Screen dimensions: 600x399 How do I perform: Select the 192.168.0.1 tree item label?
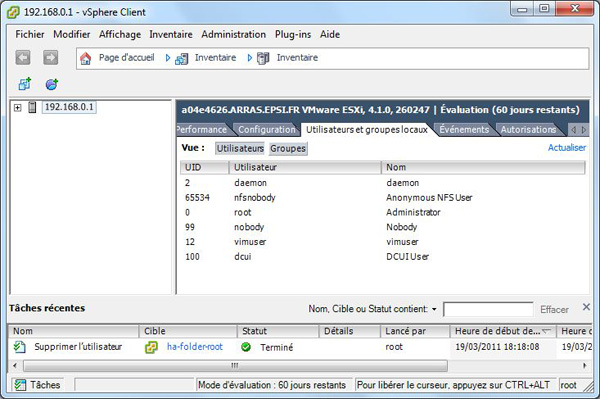click(69, 107)
